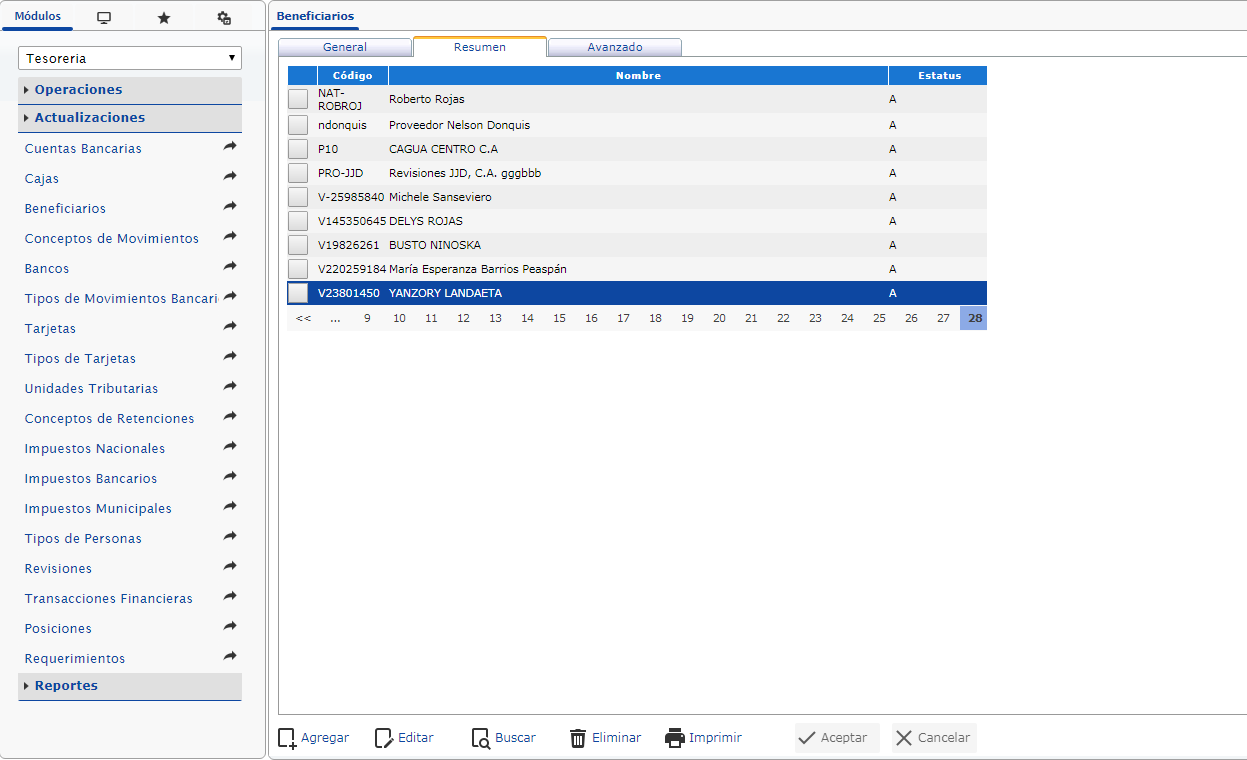Check the YANZORY LANDAETA row checkbox
The image size is (1247, 760).
pos(298,293)
